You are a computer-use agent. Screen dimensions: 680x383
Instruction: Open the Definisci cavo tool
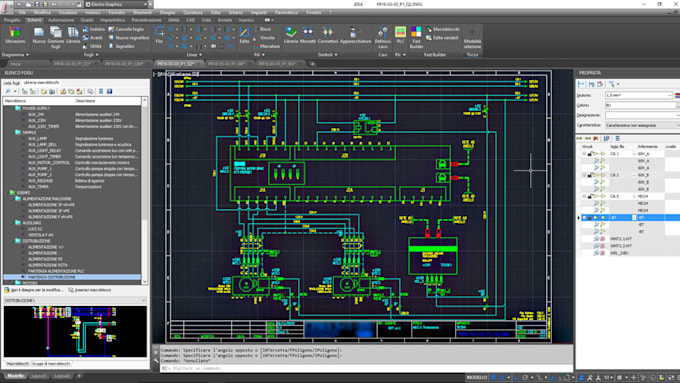coord(382,37)
